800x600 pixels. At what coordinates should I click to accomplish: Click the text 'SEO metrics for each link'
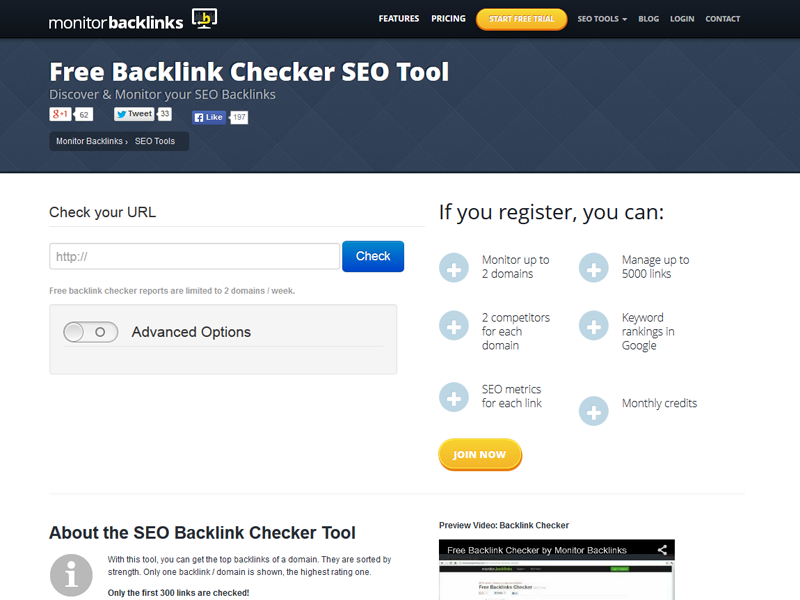click(511, 396)
